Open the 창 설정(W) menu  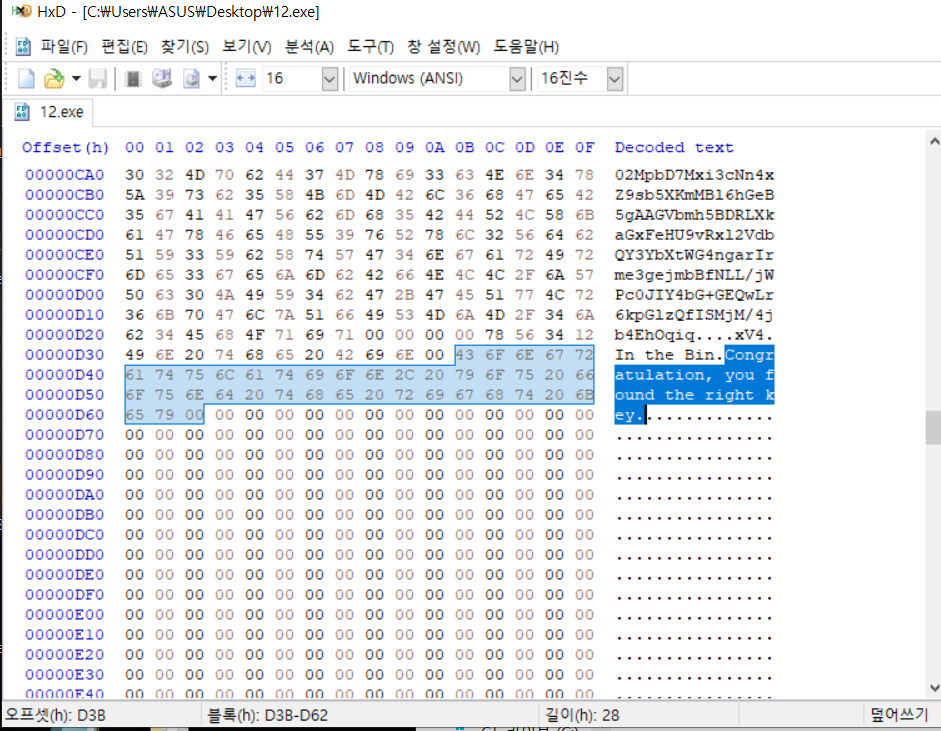[x=443, y=47]
